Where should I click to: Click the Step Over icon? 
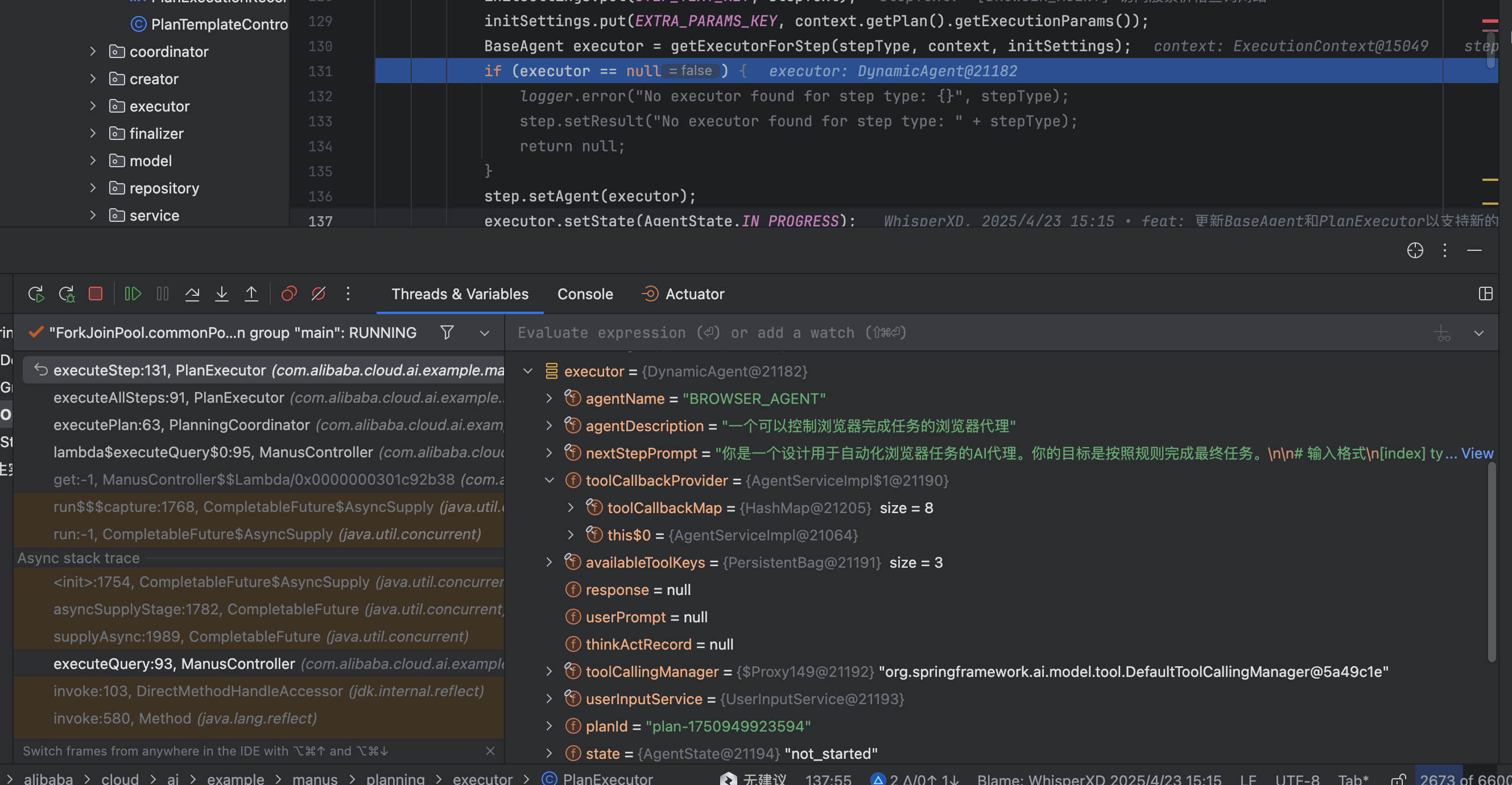point(192,294)
